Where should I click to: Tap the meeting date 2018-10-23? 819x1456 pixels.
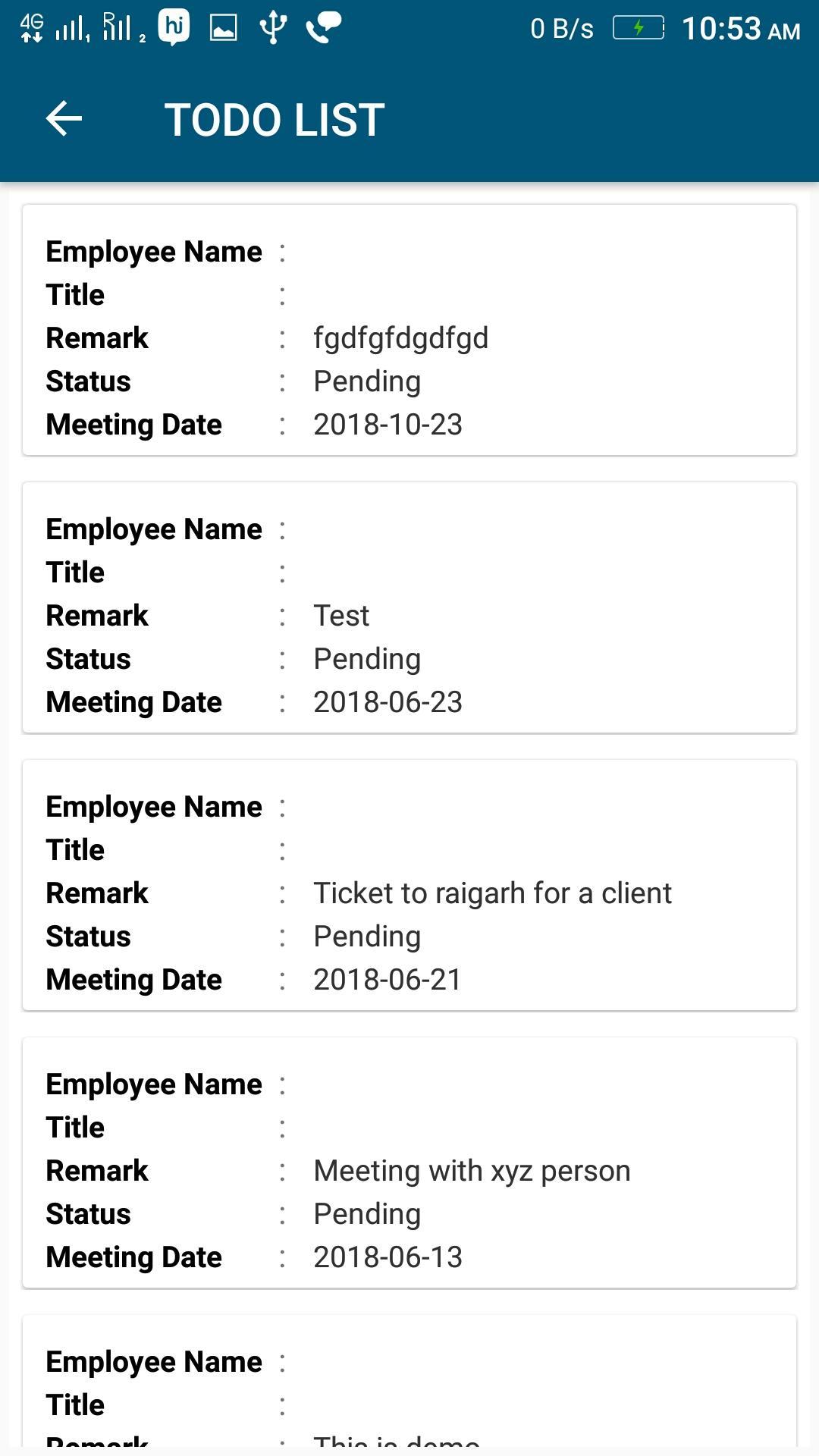point(388,425)
